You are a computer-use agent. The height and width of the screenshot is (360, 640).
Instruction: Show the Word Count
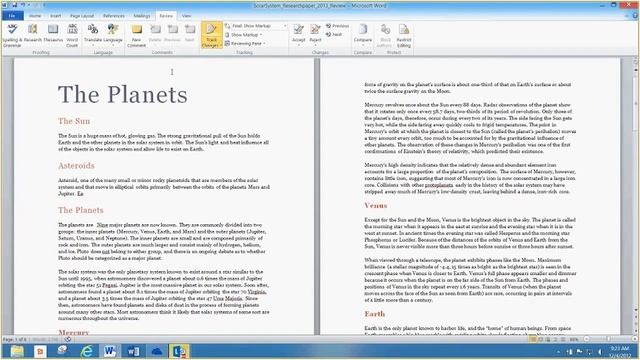(x=72, y=36)
